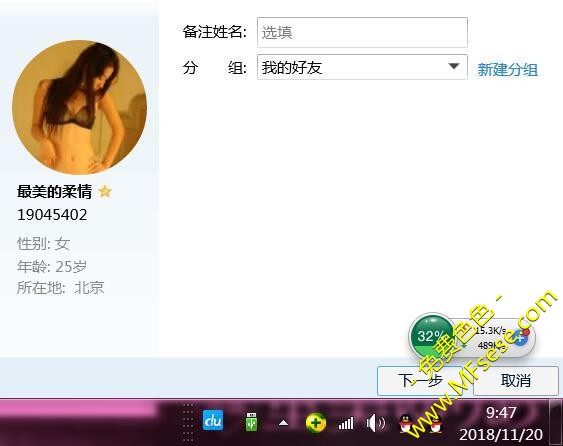The image size is (563, 446).
Task: Click the Show desktop strip at taskbar end
Action: pyautogui.click(x=556, y=423)
